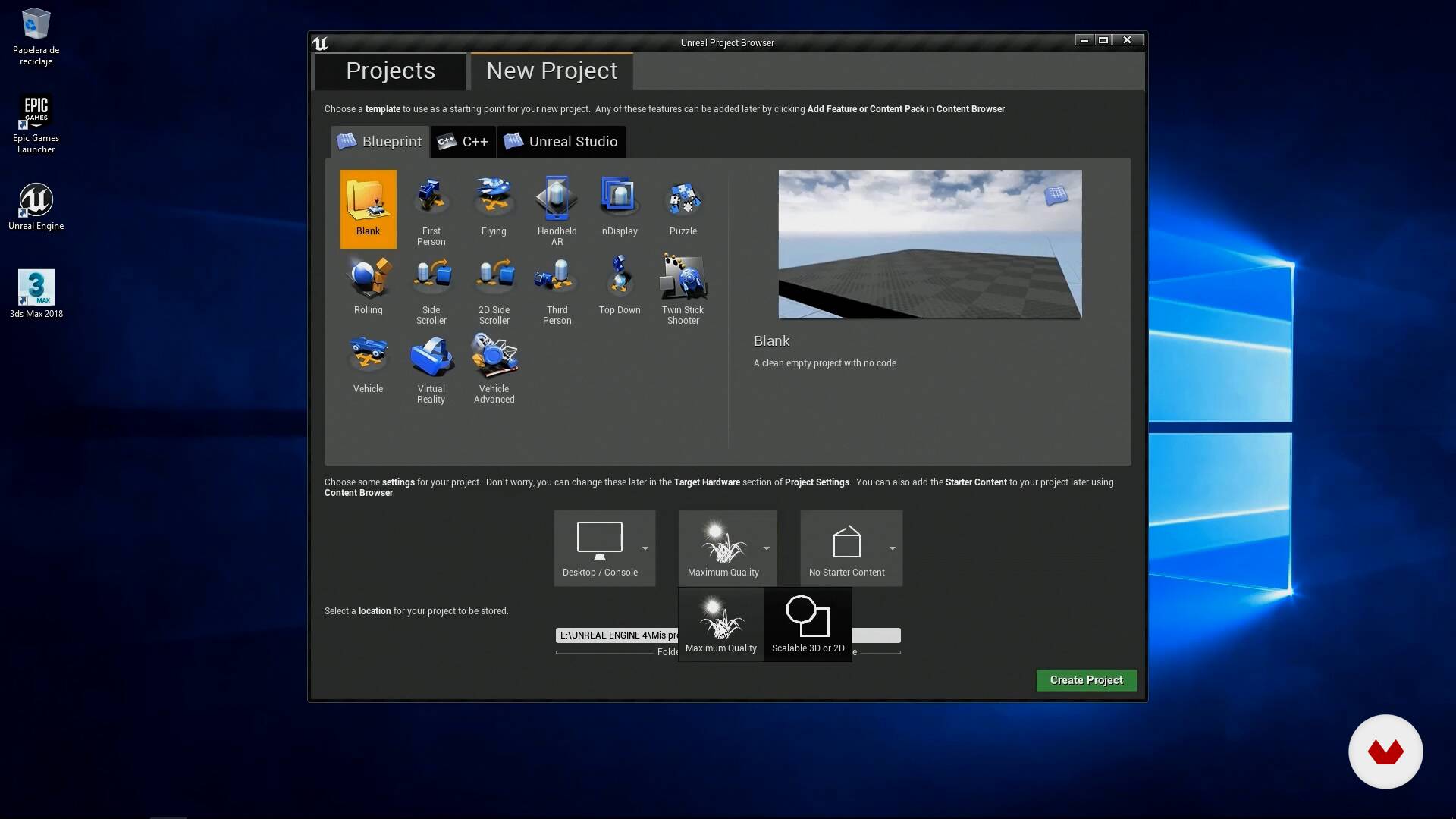Open Papelera de reciclaje on desktop
Image resolution: width=1456 pixels, height=819 pixels.
[x=36, y=36]
